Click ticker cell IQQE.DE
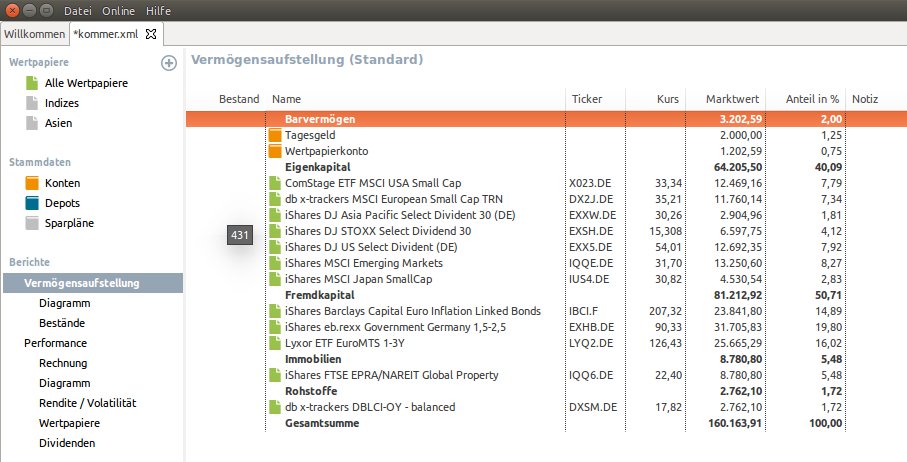 point(591,263)
